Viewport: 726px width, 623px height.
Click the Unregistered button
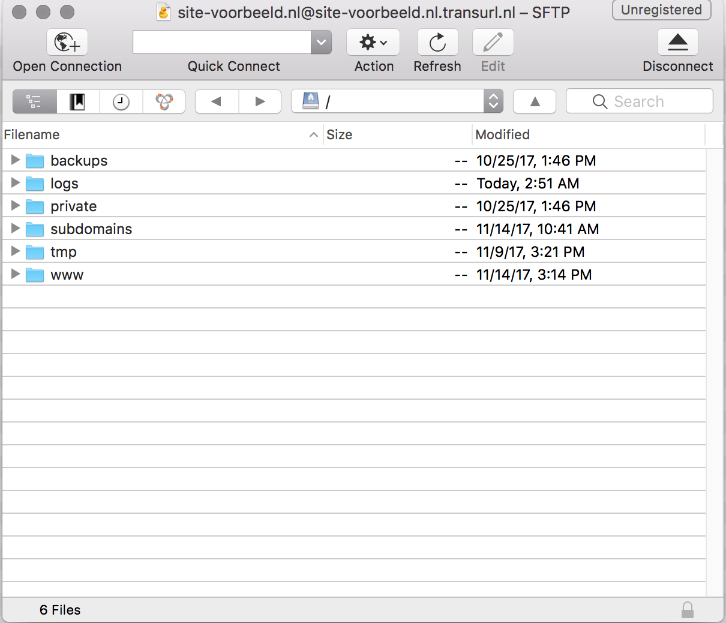pos(661,10)
